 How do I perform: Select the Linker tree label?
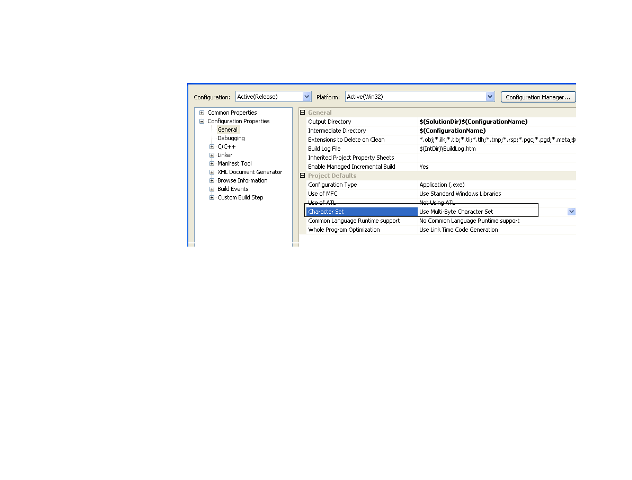coord(225,155)
